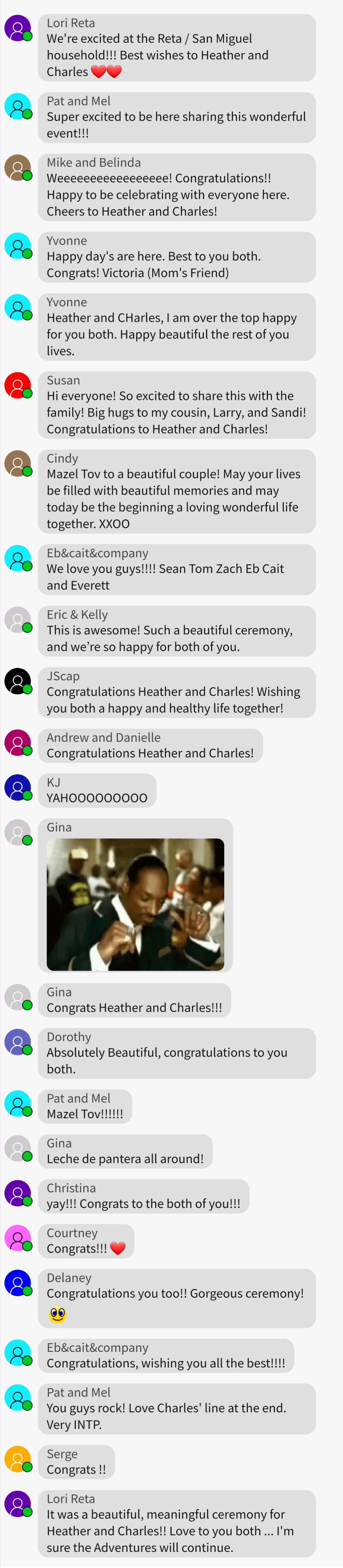Click the sender name Christina
Image resolution: width=343 pixels, height=1568 pixels.
71,1187
